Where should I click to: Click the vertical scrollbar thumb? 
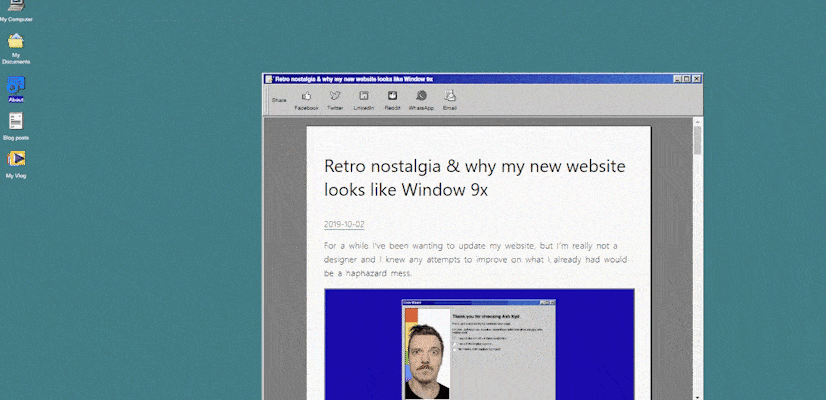697,140
